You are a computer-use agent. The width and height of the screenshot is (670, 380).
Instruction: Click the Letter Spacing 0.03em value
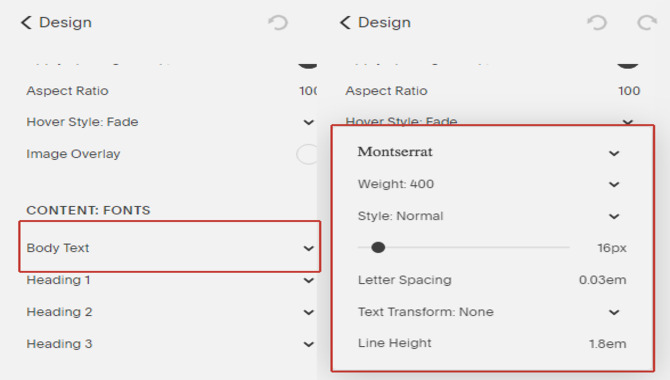click(602, 280)
